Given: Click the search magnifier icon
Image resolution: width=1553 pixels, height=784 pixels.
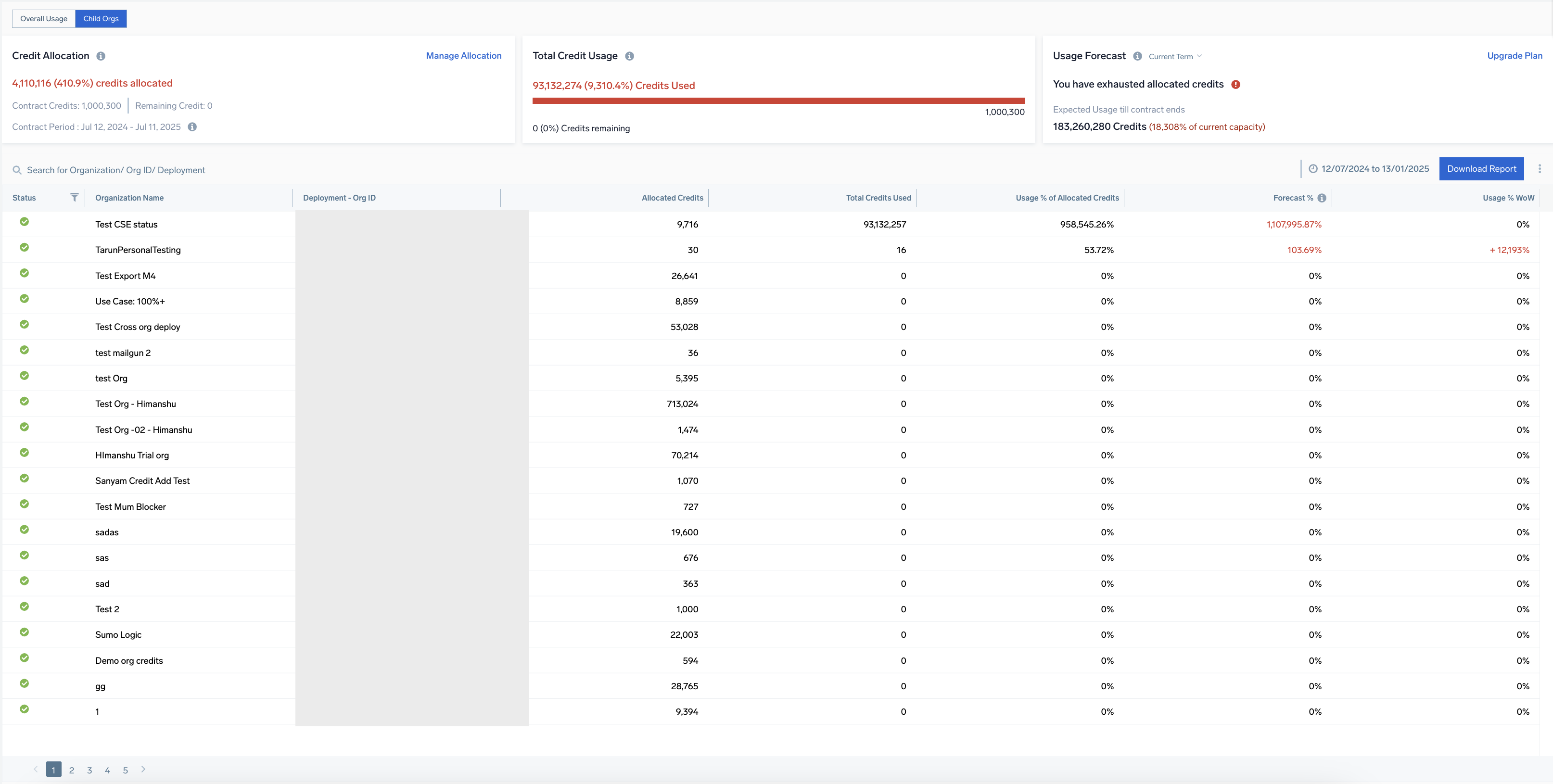Looking at the screenshot, I should coord(17,171).
